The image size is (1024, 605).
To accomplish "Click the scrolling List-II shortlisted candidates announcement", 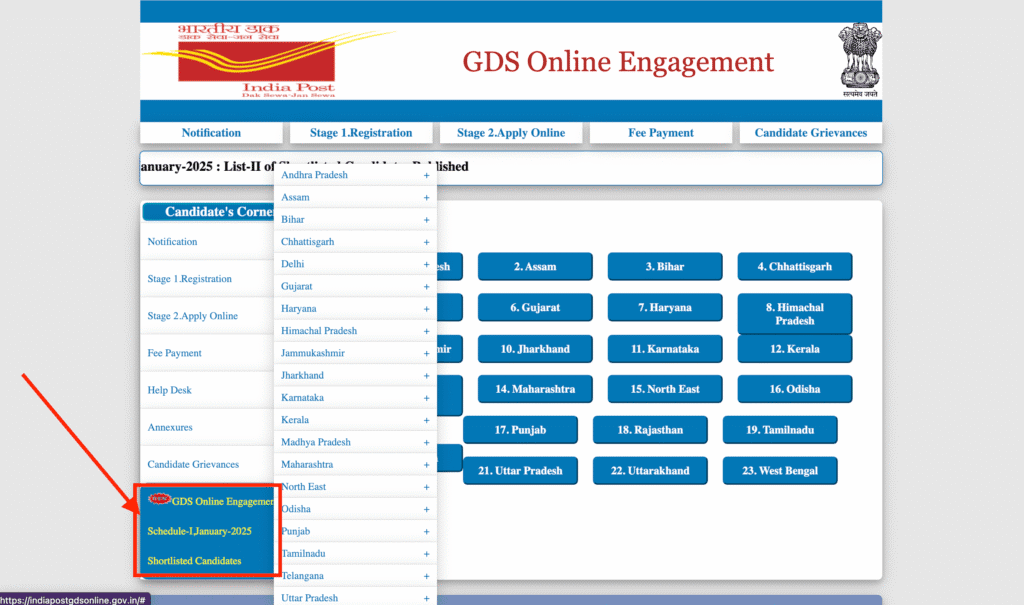I will tap(304, 167).
